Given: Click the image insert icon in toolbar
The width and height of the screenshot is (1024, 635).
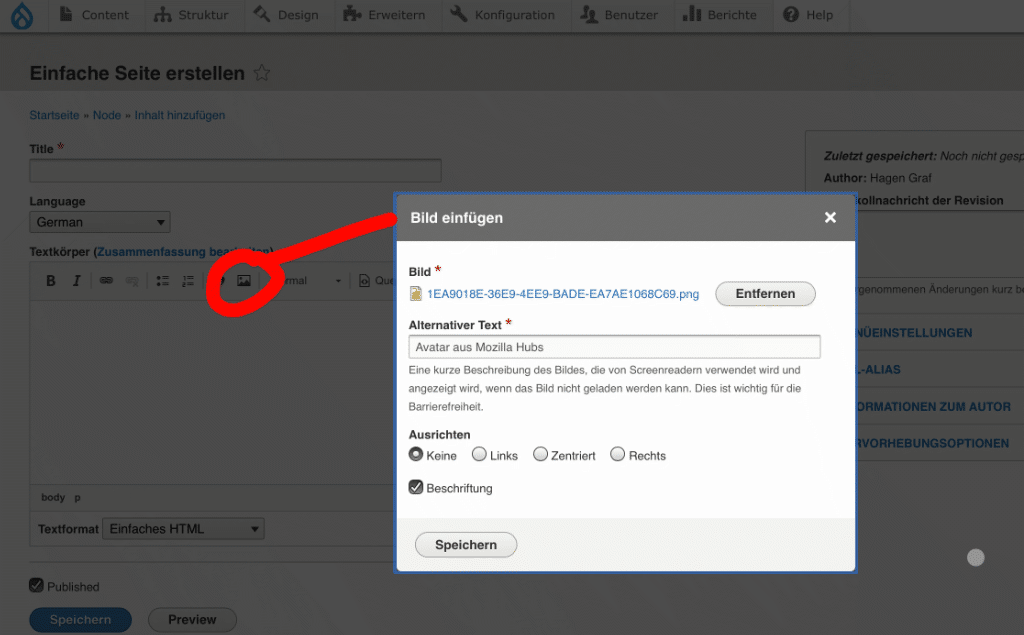Looking at the screenshot, I should (x=244, y=281).
